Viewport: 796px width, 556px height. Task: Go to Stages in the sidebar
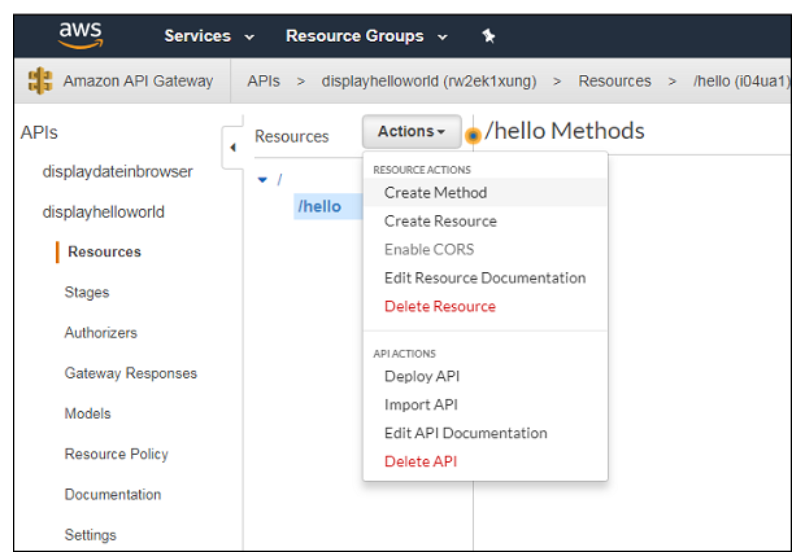(x=87, y=293)
